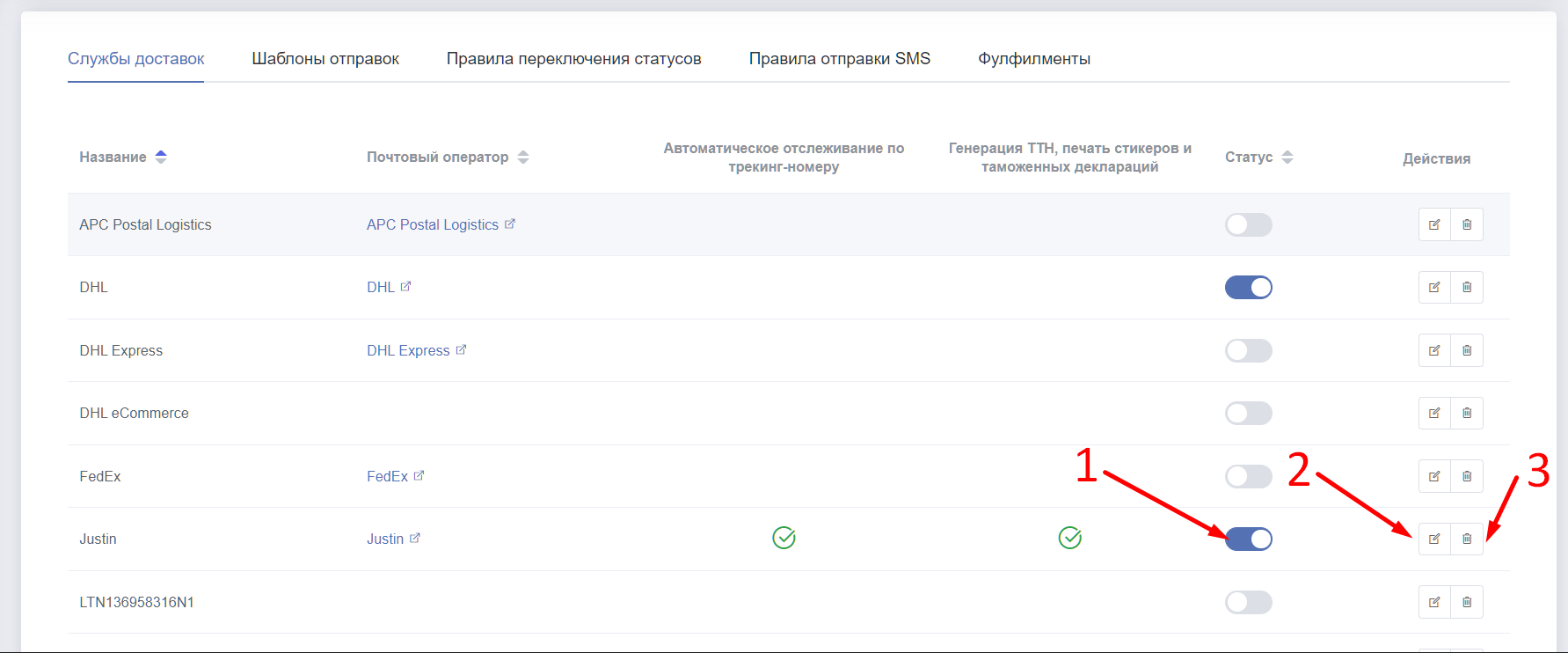
Task: Select the DHL Express name cell
Action: pyautogui.click(x=121, y=350)
